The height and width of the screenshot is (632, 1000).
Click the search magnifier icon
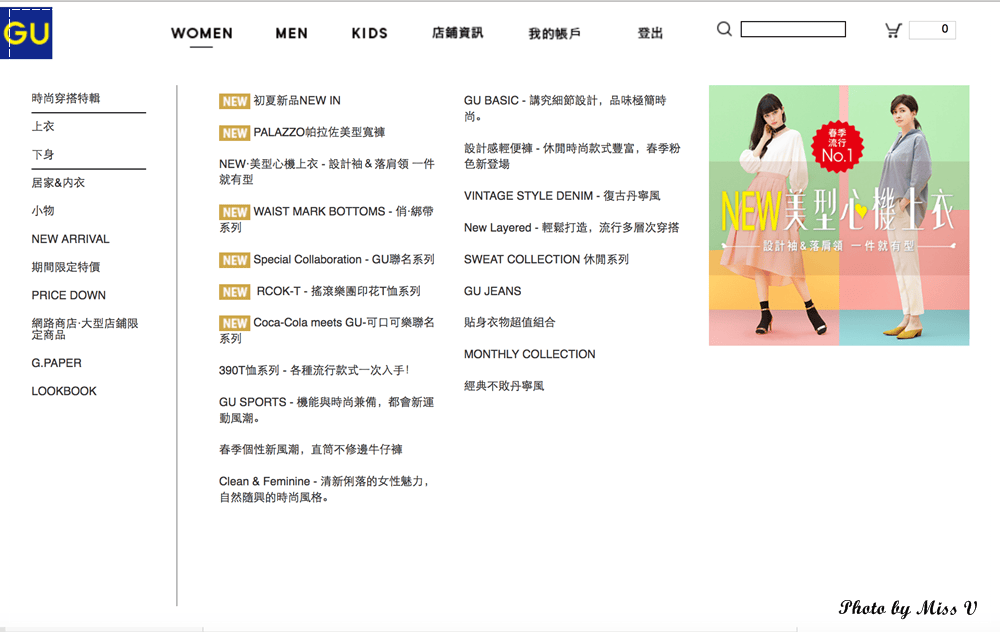[x=724, y=29]
